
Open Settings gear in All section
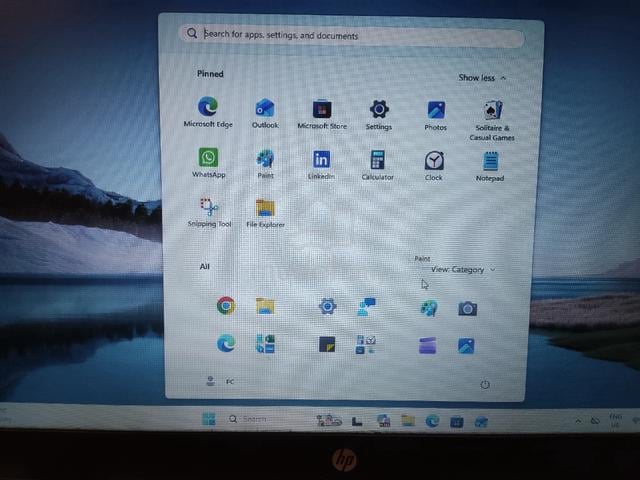pos(327,306)
